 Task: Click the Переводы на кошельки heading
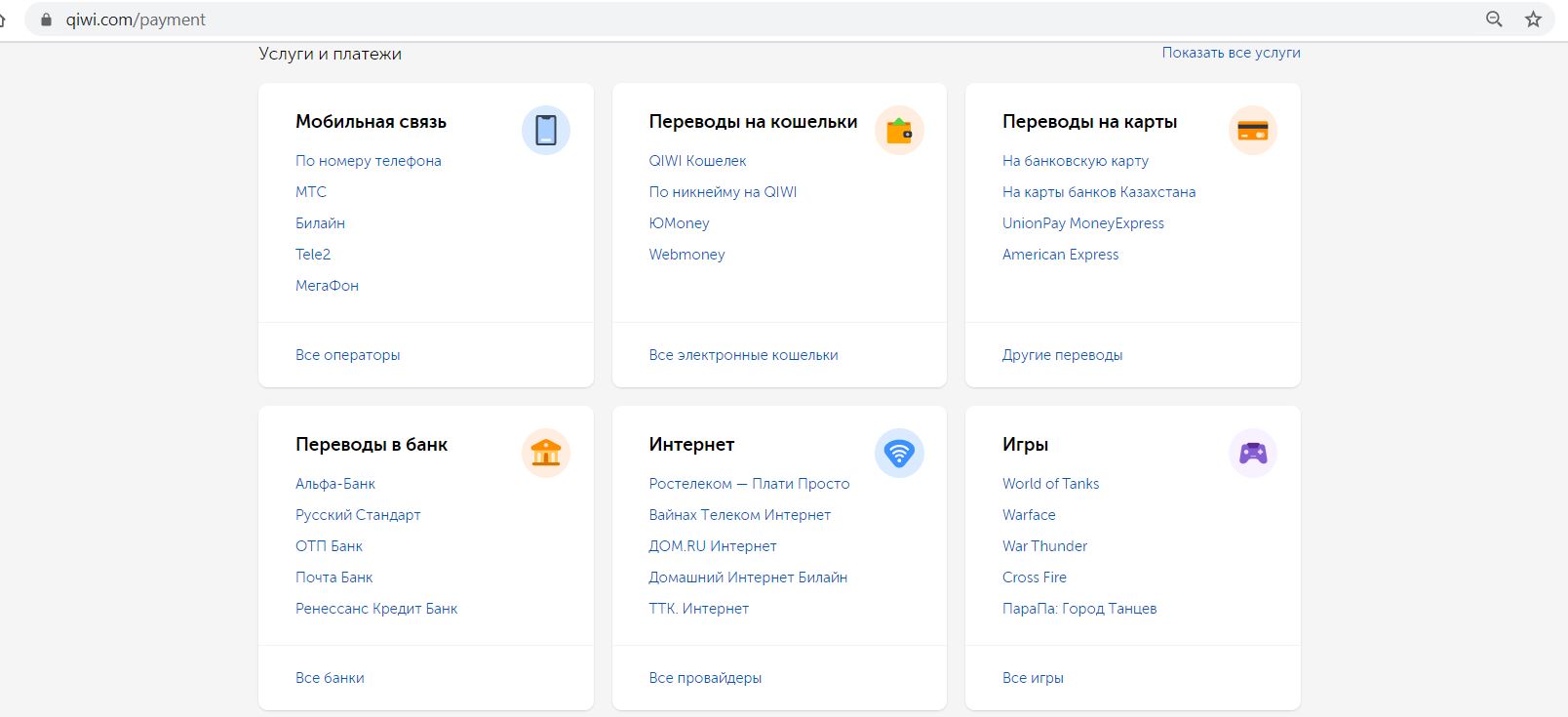click(x=753, y=122)
